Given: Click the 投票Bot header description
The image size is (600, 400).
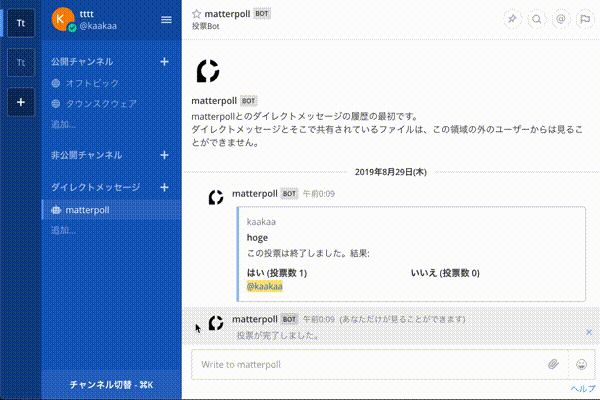Looking at the screenshot, I should 205,26.
